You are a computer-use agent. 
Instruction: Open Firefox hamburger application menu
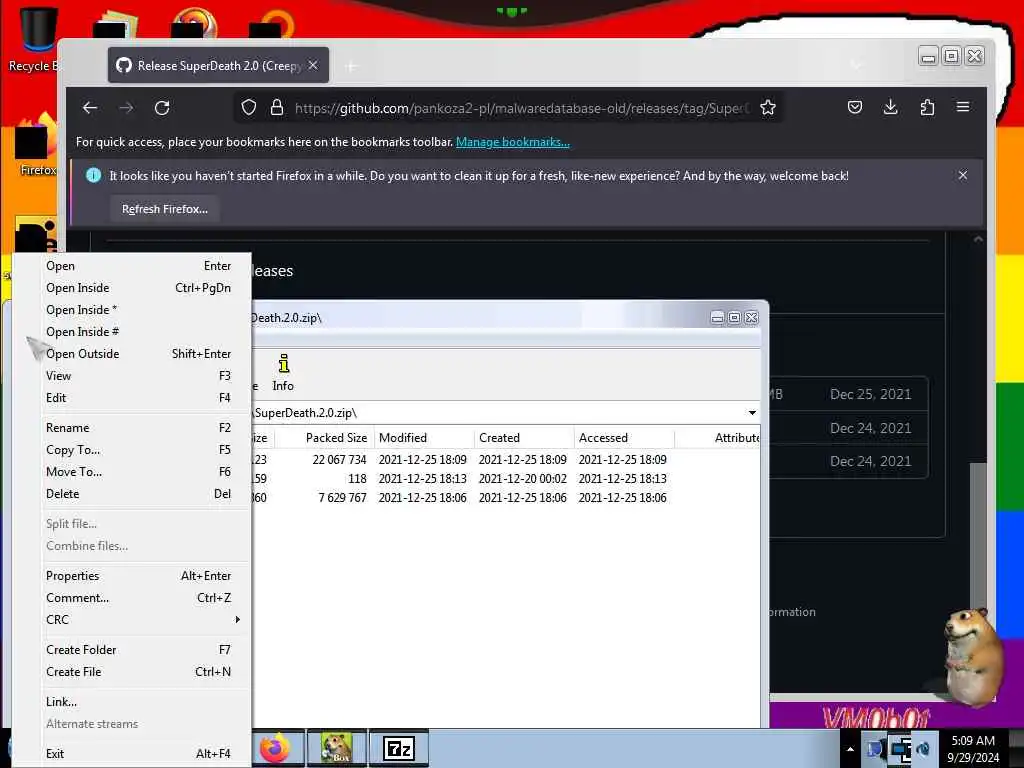point(963,107)
